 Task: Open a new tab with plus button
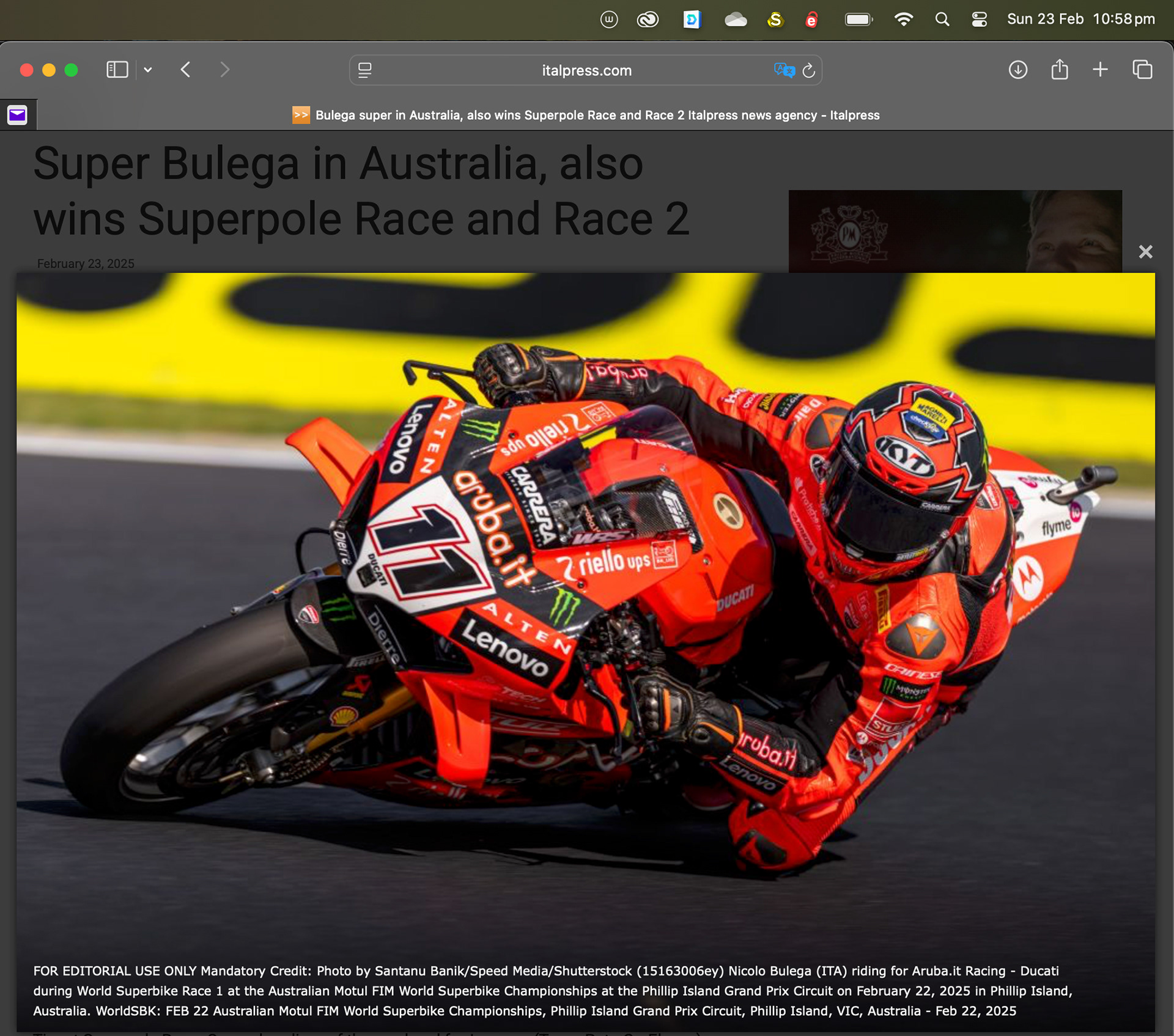coord(1100,70)
